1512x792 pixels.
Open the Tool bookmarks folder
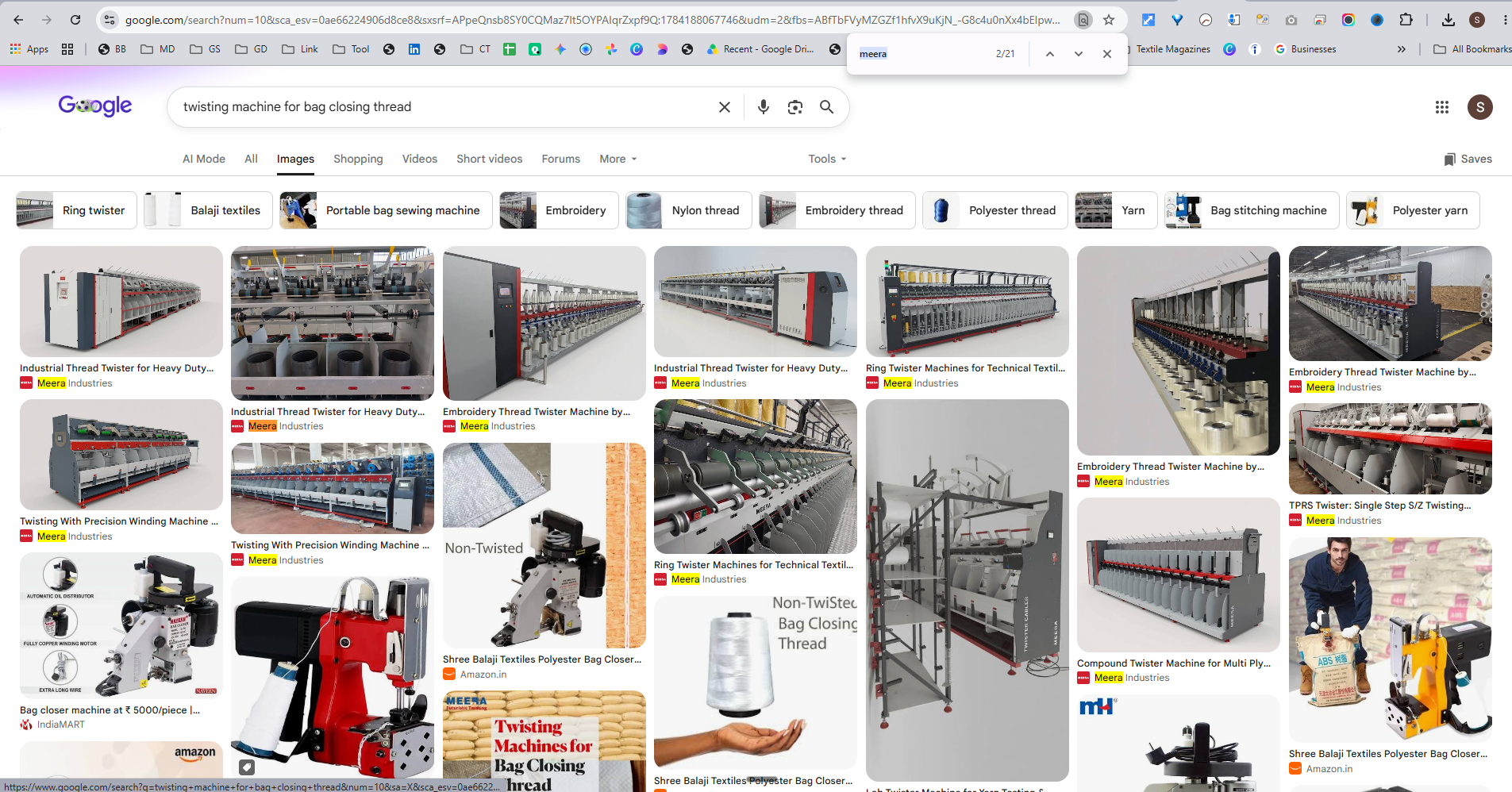point(351,49)
